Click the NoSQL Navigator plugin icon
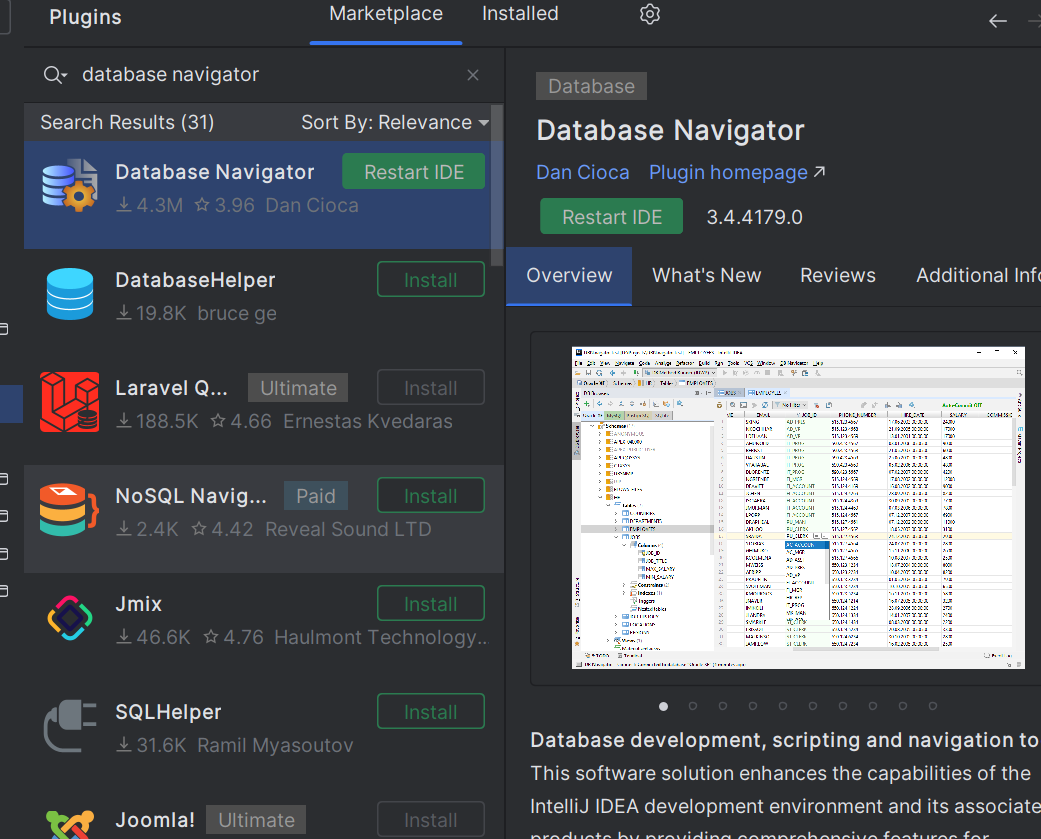 [x=70, y=510]
